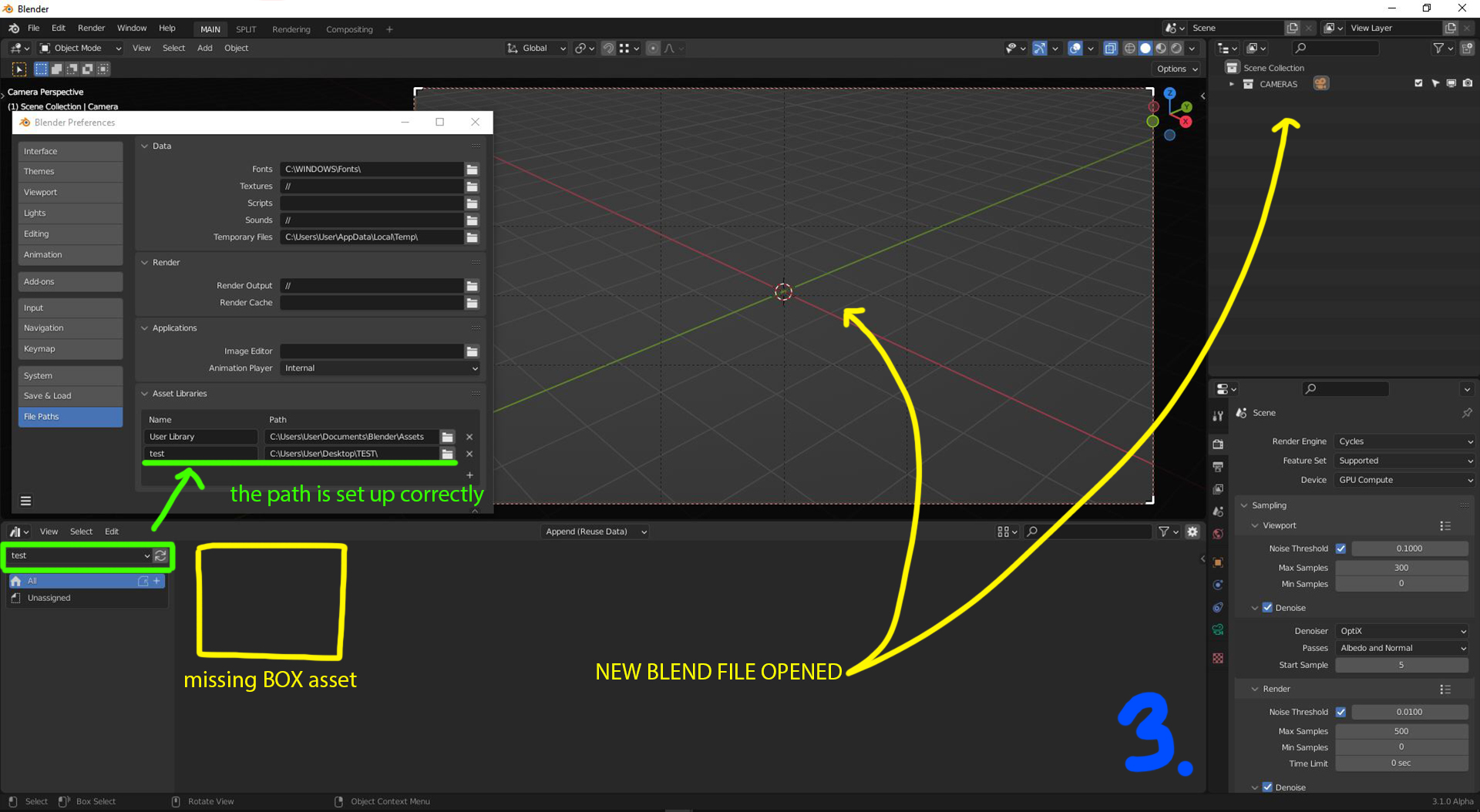
Task: Open asset browser settings gear
Action: point(1192,532)
